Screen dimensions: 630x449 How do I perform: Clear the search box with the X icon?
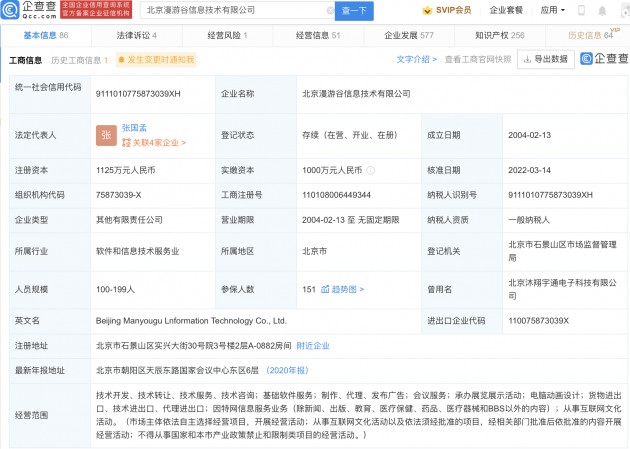pos(330,10)
